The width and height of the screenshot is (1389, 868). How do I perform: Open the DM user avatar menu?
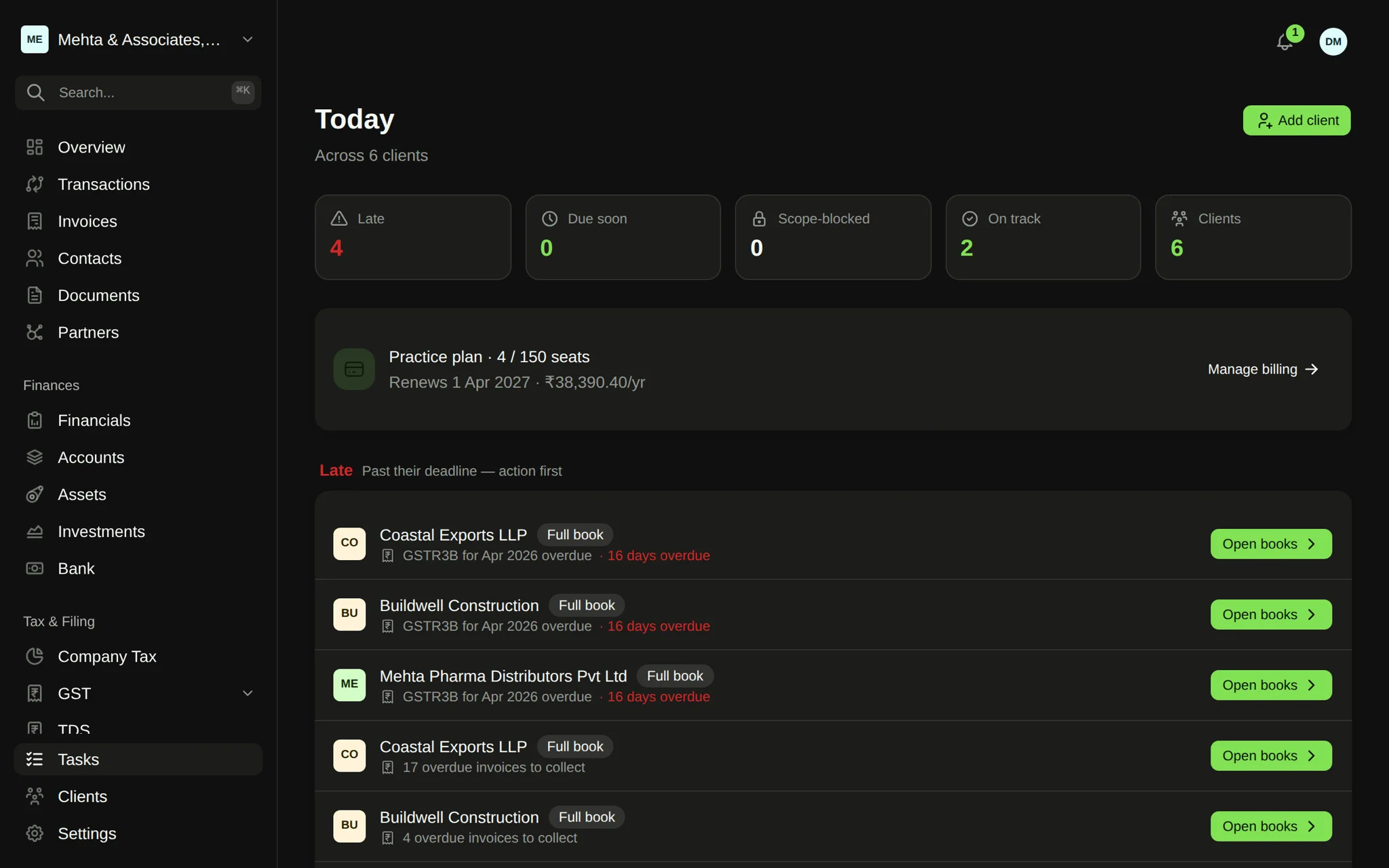coord(1333,41)
